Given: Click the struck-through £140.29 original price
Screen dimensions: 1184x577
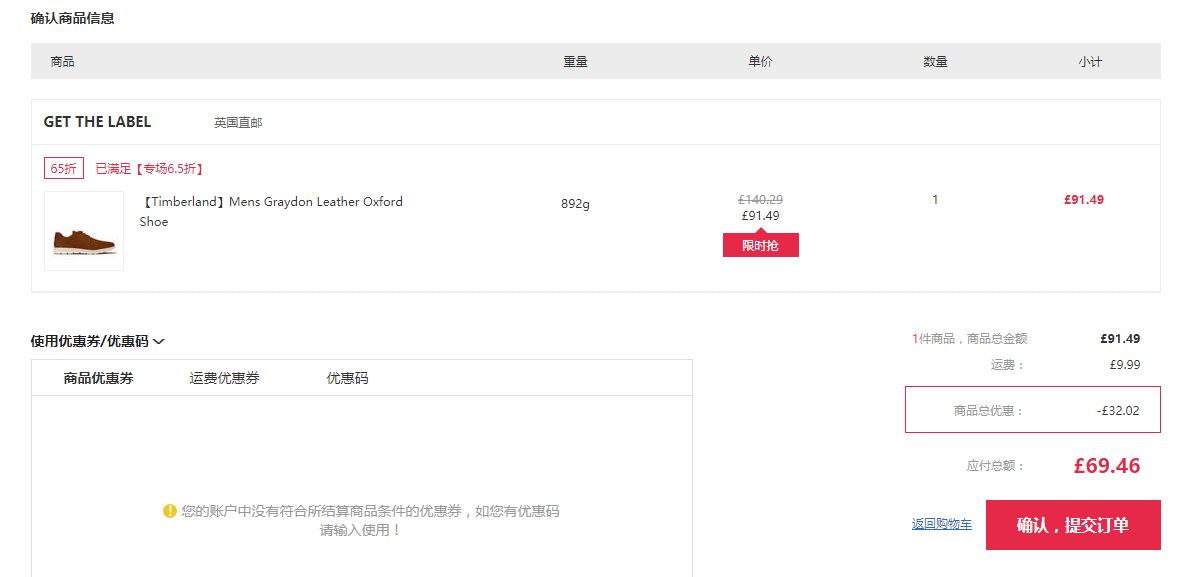Looking at the screenshot, I should (x=760, y=199).
